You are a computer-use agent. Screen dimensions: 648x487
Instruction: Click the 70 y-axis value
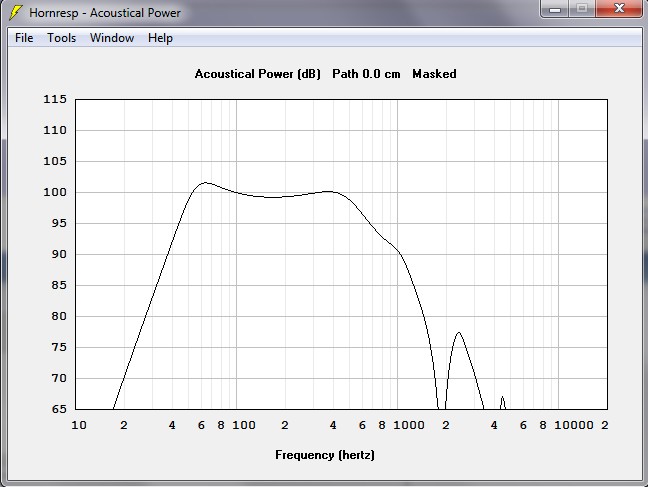pos(59,378)
